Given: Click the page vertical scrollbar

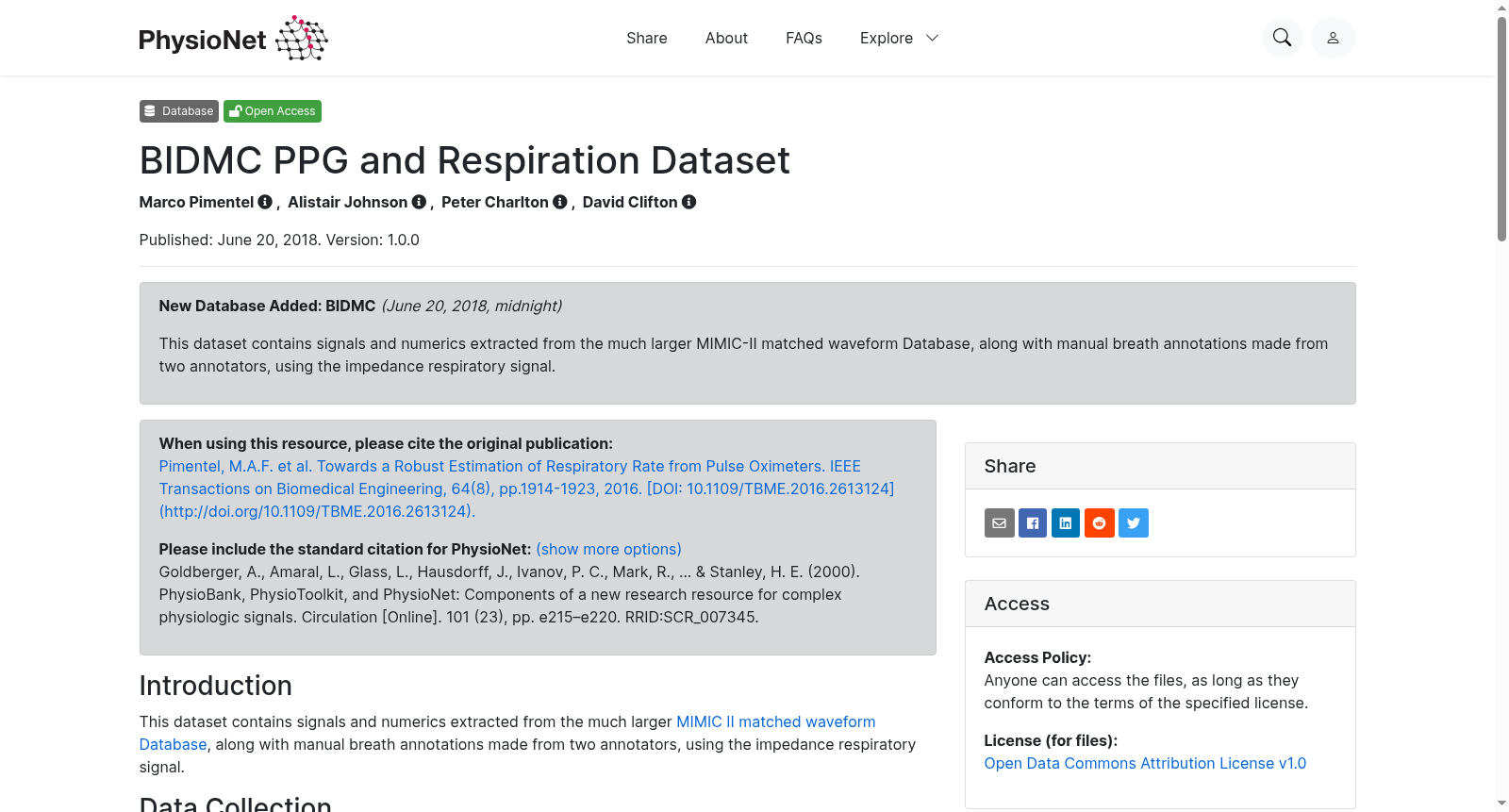Looking at the screenshot, I should (1501, 129).
